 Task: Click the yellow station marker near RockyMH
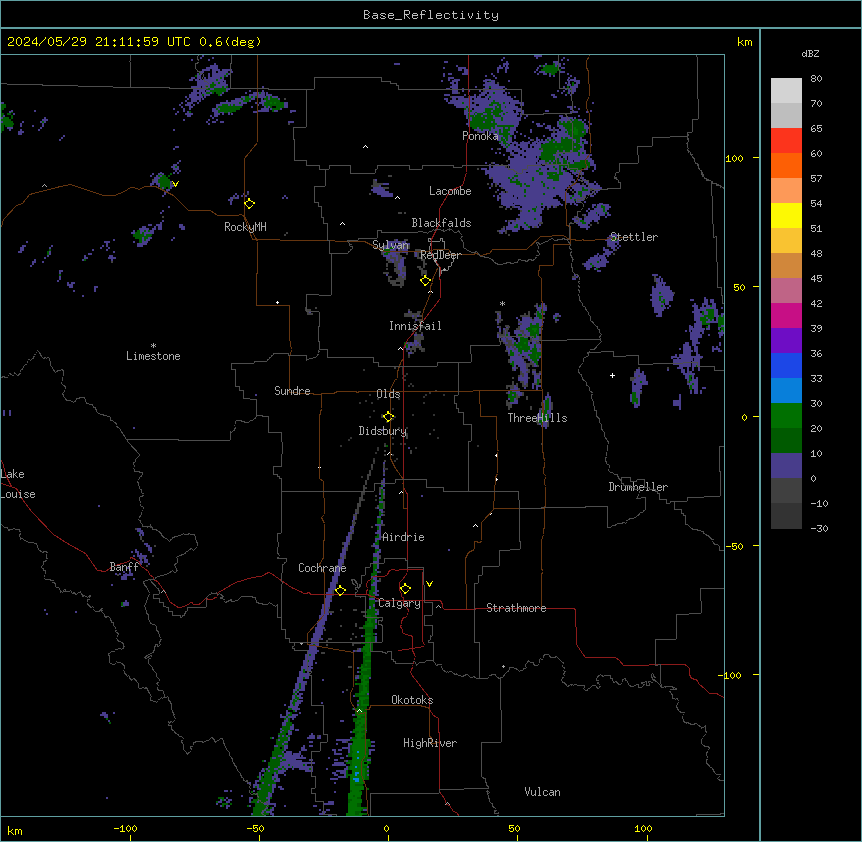249,203
